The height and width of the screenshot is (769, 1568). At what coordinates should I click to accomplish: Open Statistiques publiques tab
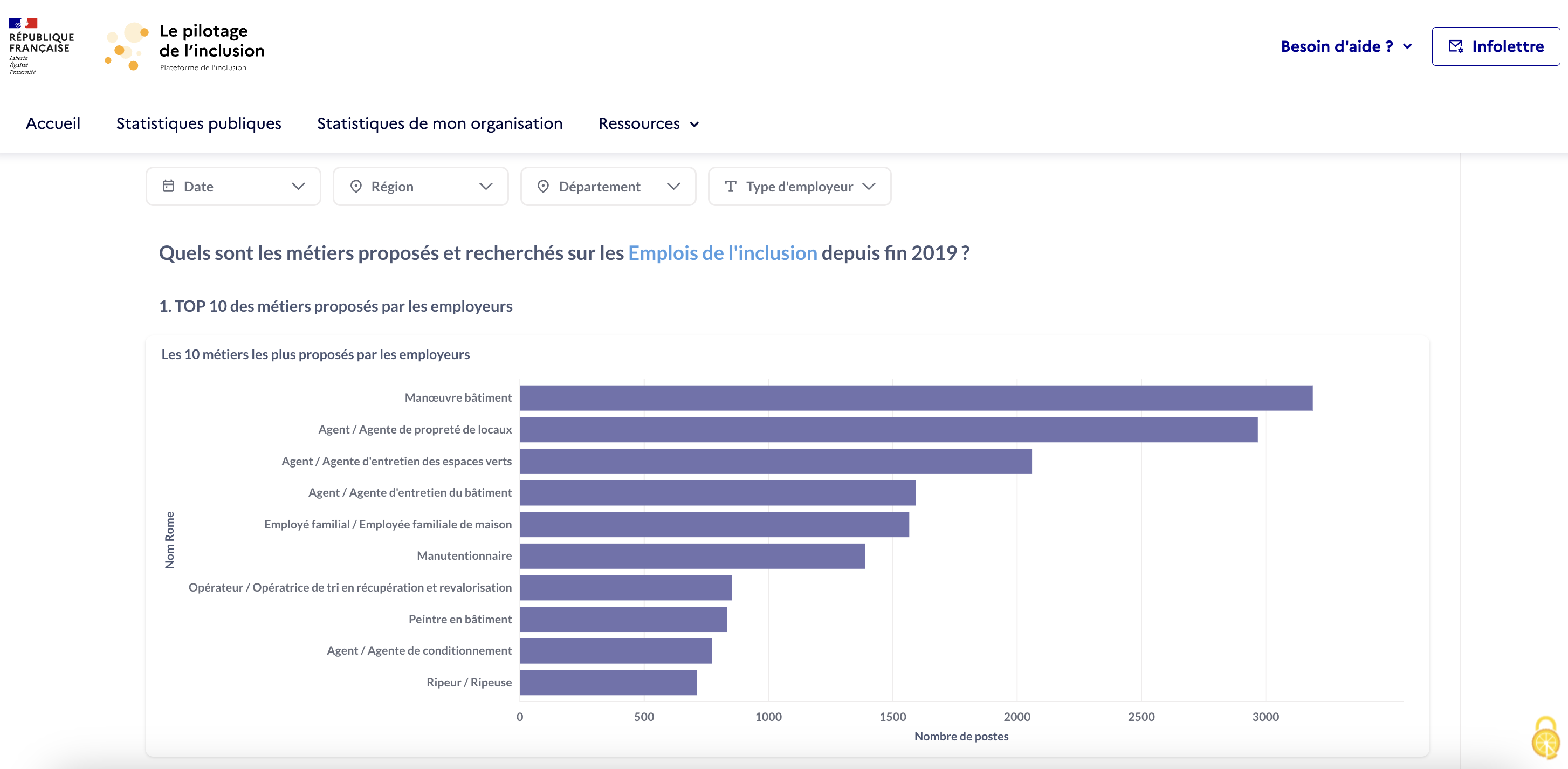point(198,123)
